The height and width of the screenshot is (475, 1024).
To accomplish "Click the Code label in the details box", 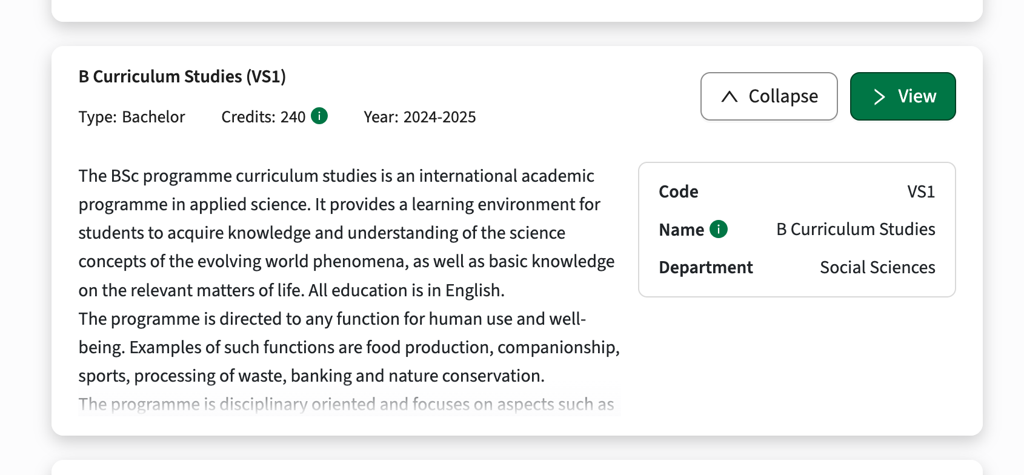I will (678, 191).
